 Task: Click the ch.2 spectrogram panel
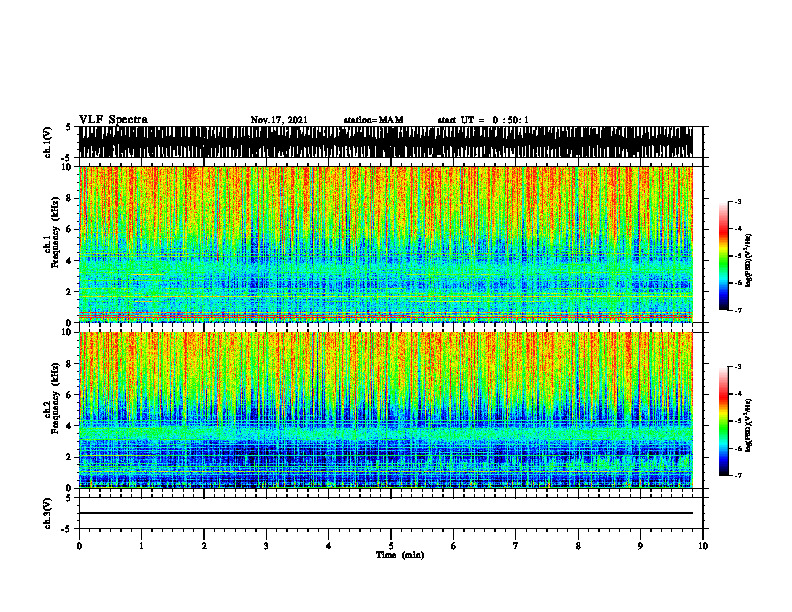point(385,410)
